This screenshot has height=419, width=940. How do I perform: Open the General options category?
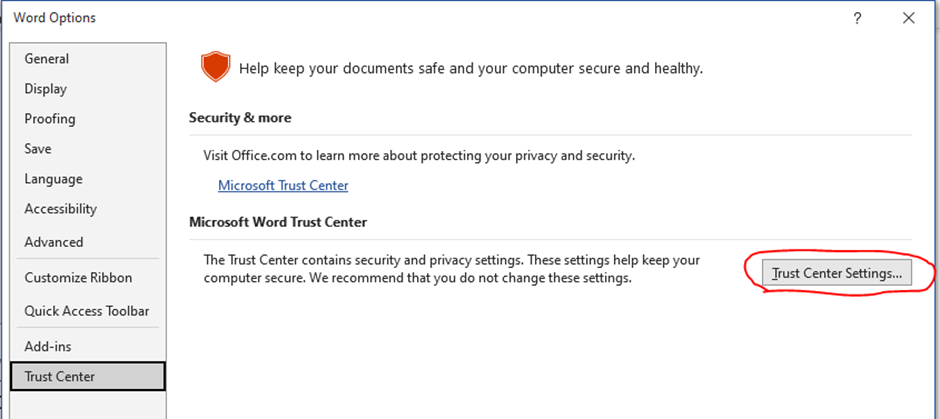[x=47, y=59]
